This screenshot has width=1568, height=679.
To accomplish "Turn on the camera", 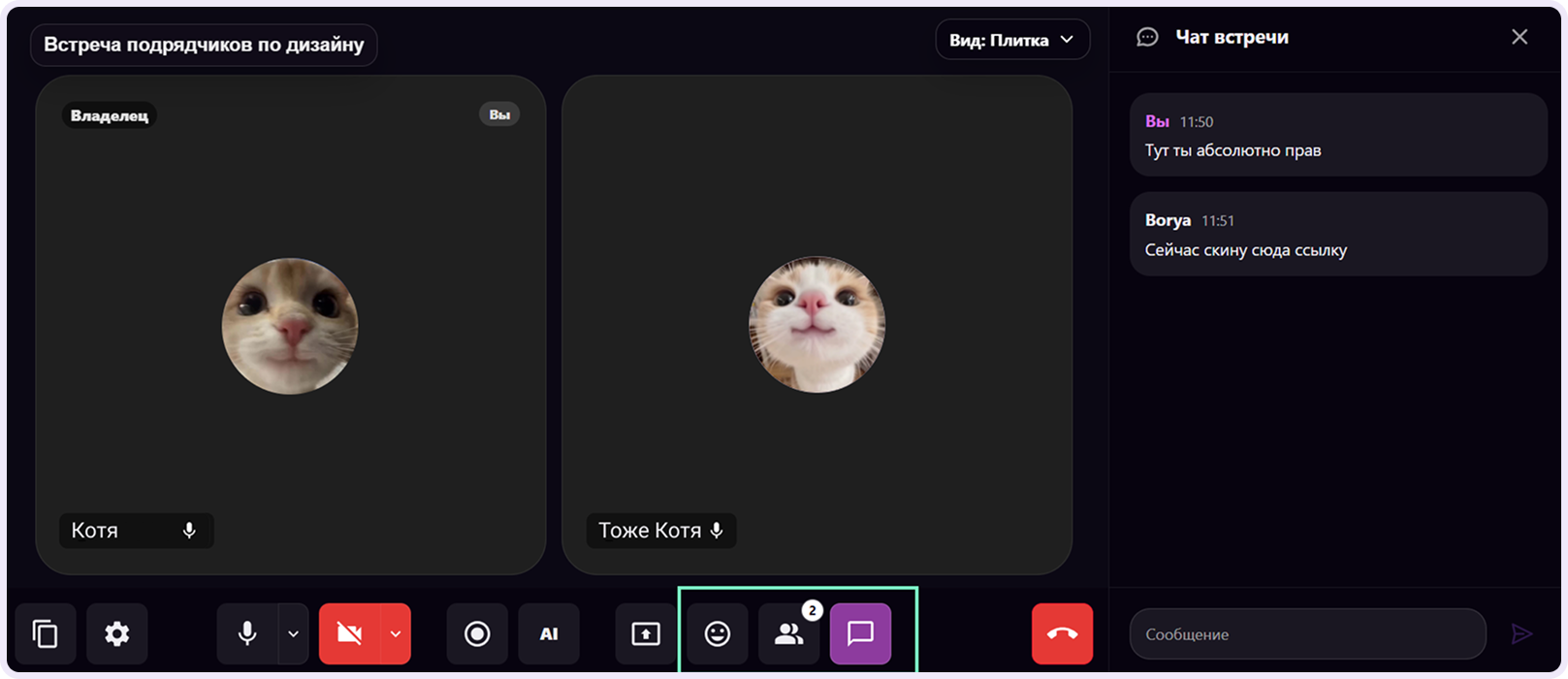I will (x=349, y=634).
